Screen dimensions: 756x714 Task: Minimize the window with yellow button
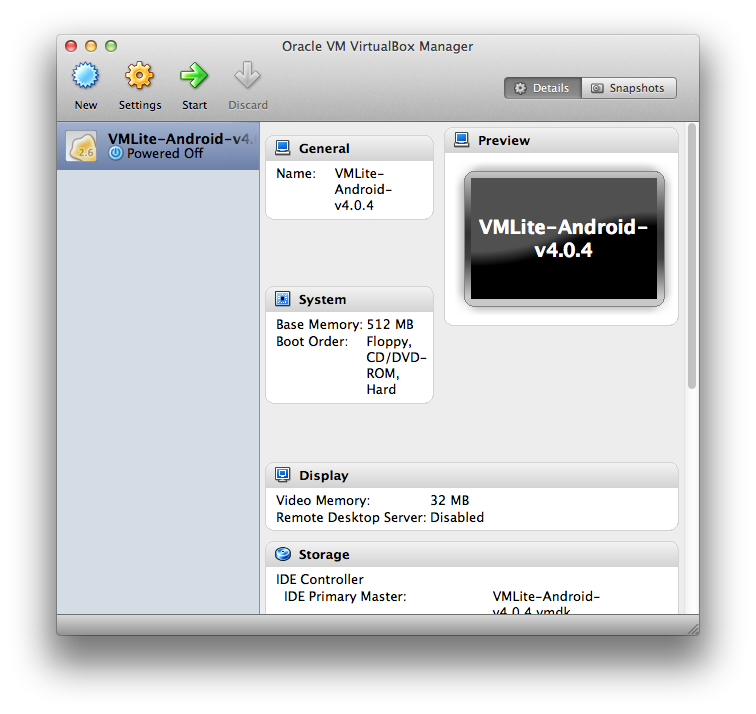pos(91,46)
